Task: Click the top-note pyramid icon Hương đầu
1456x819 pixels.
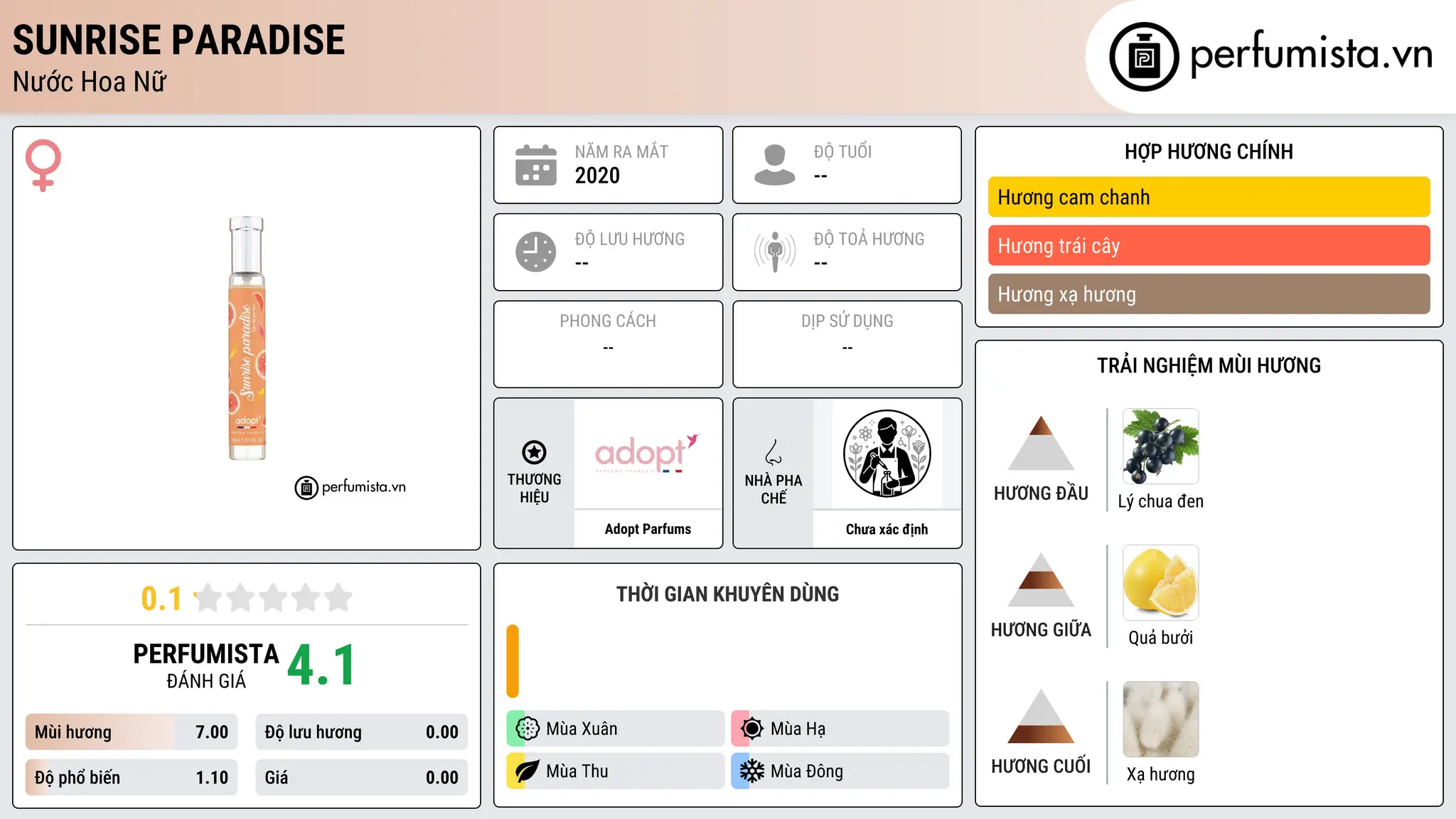Action: pos(1042,443)
